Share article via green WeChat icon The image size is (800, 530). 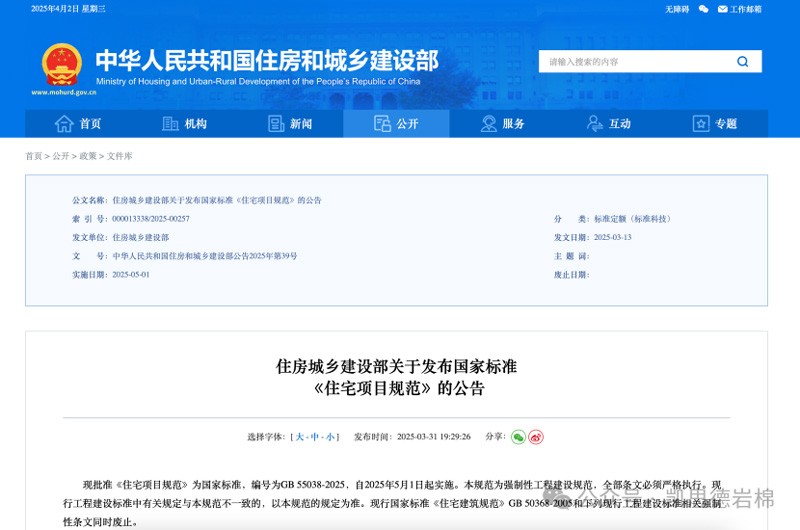pyautogui.click(x=518, y=437)
